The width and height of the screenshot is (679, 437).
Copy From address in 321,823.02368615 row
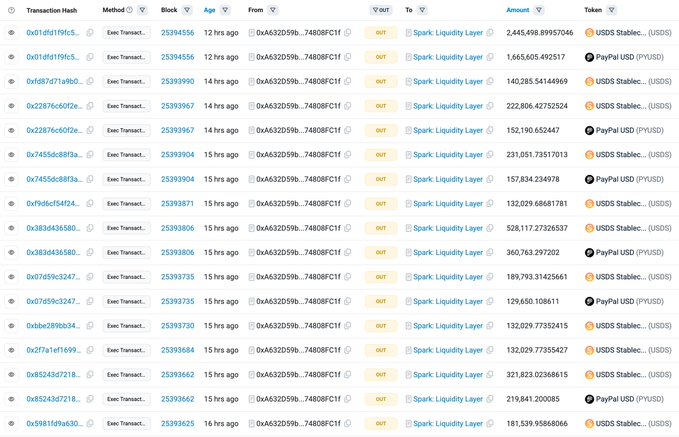click(347, 375)
